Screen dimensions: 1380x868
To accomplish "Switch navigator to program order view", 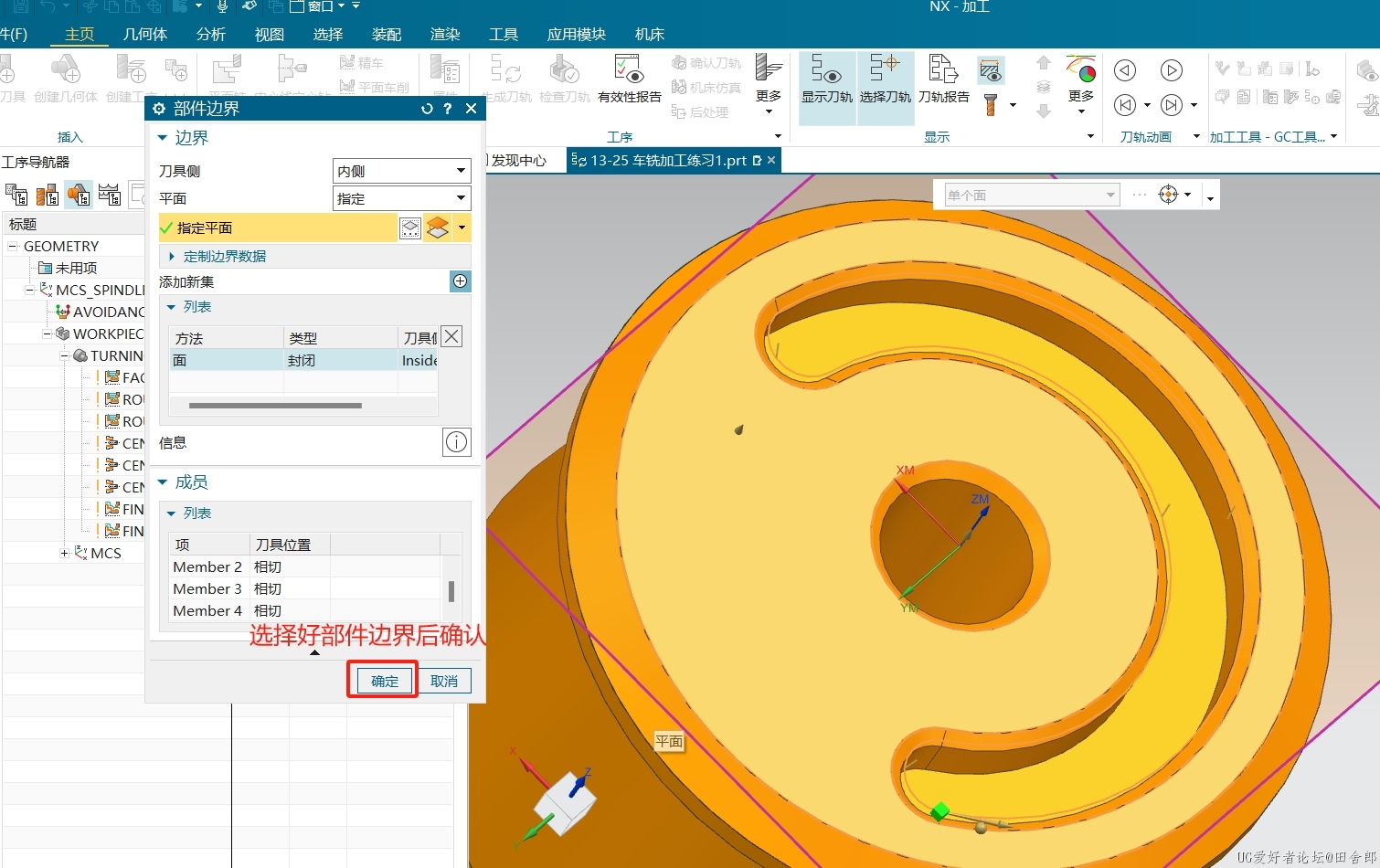I will [x=16, y=195].
